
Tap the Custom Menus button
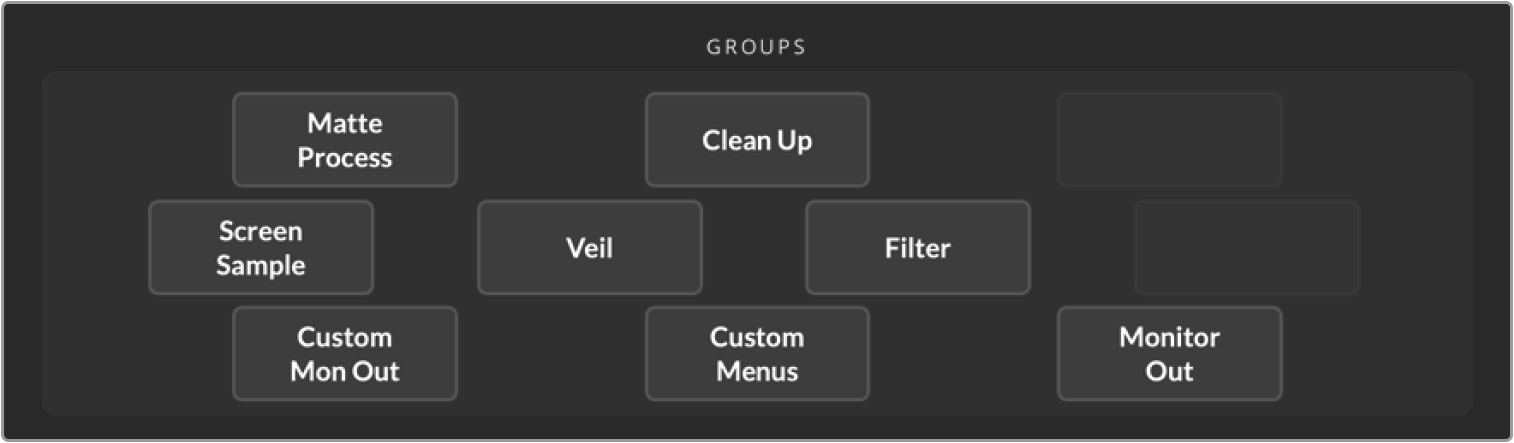[757, 354]
